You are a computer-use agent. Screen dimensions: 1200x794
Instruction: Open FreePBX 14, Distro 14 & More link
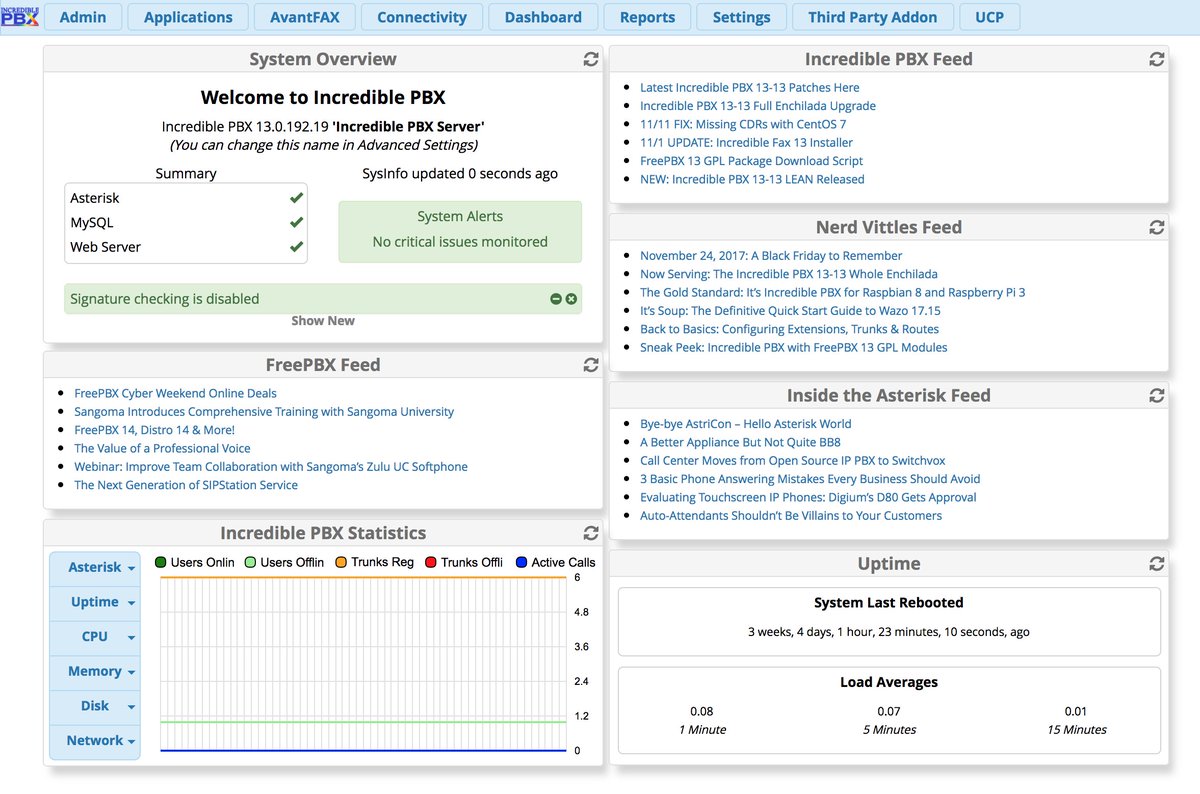(x=154, y=430)
